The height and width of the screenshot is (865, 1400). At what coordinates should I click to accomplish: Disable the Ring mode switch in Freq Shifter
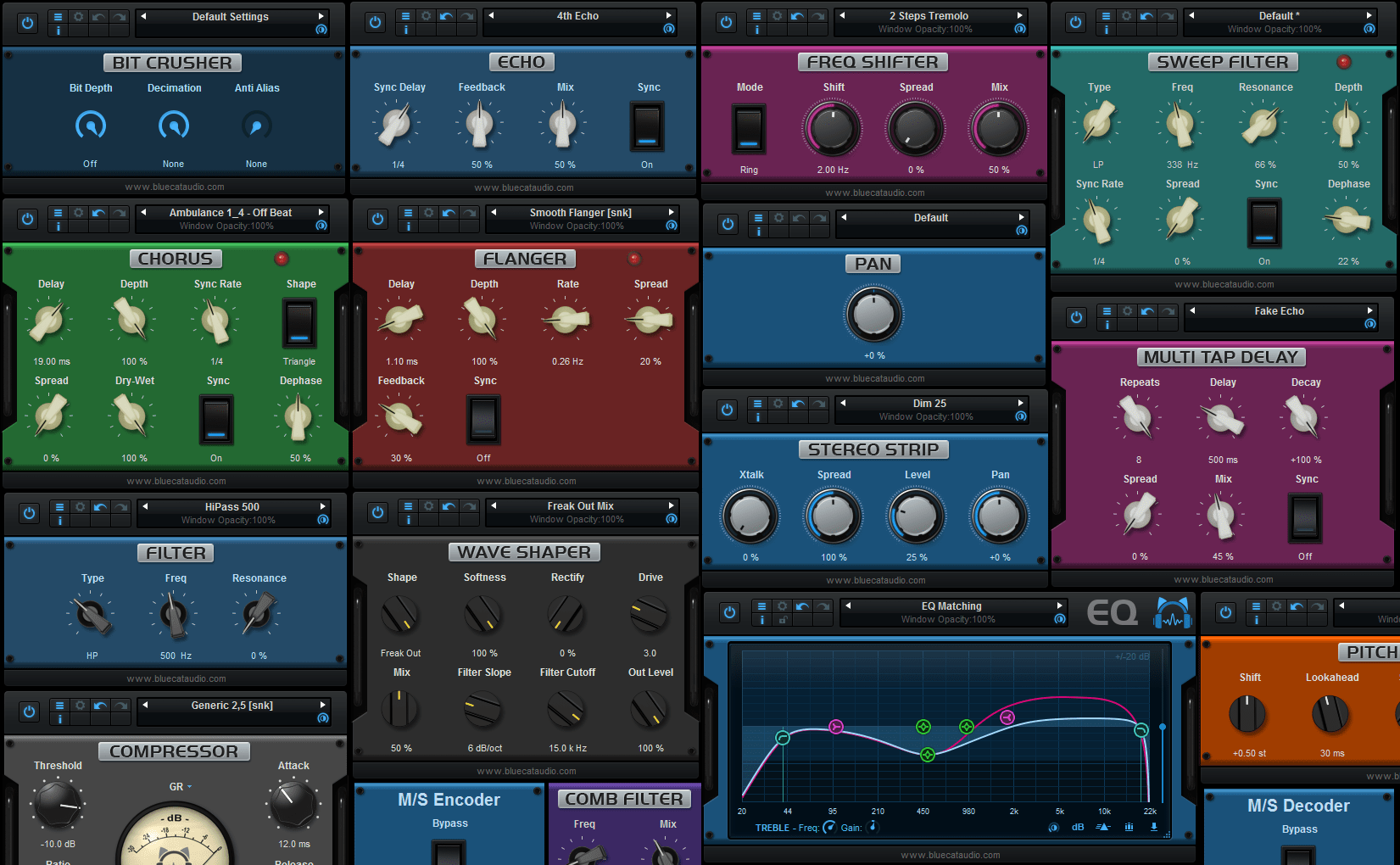click(x=749, y=130)
